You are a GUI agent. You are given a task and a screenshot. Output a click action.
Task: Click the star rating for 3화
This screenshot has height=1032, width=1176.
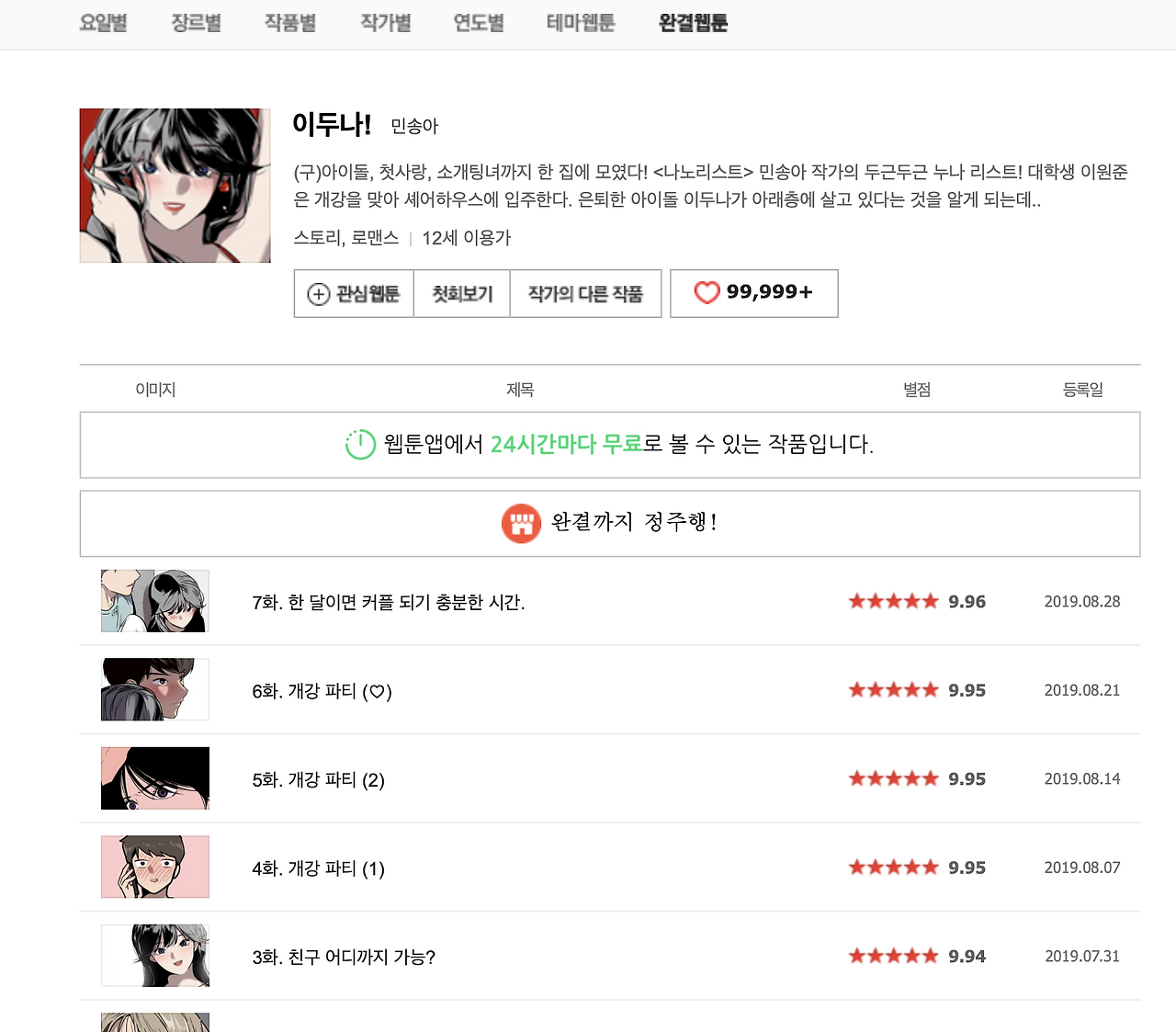893,956
